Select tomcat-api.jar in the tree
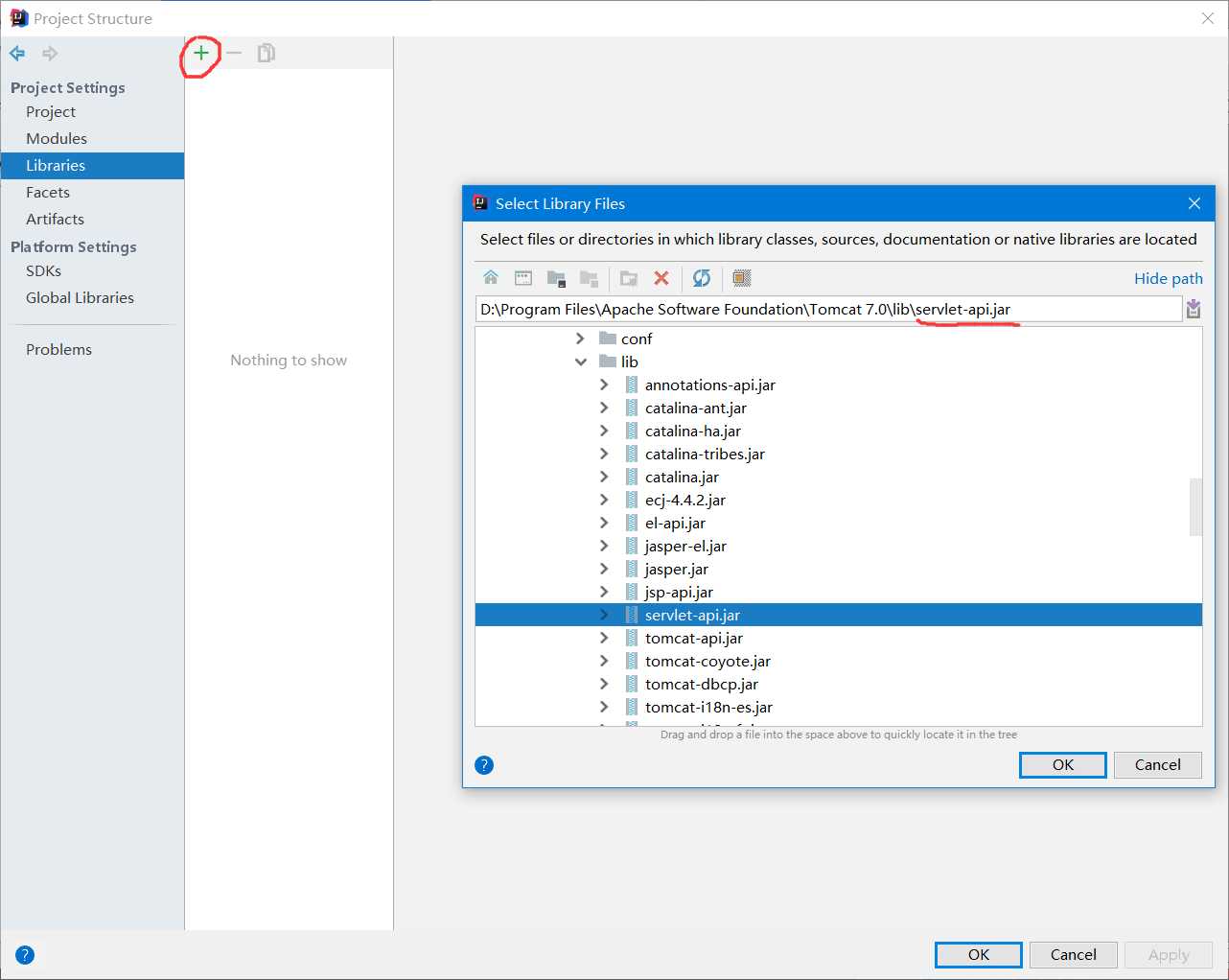Viewport: 1229px width, 980px height. [x=694, y=638]
